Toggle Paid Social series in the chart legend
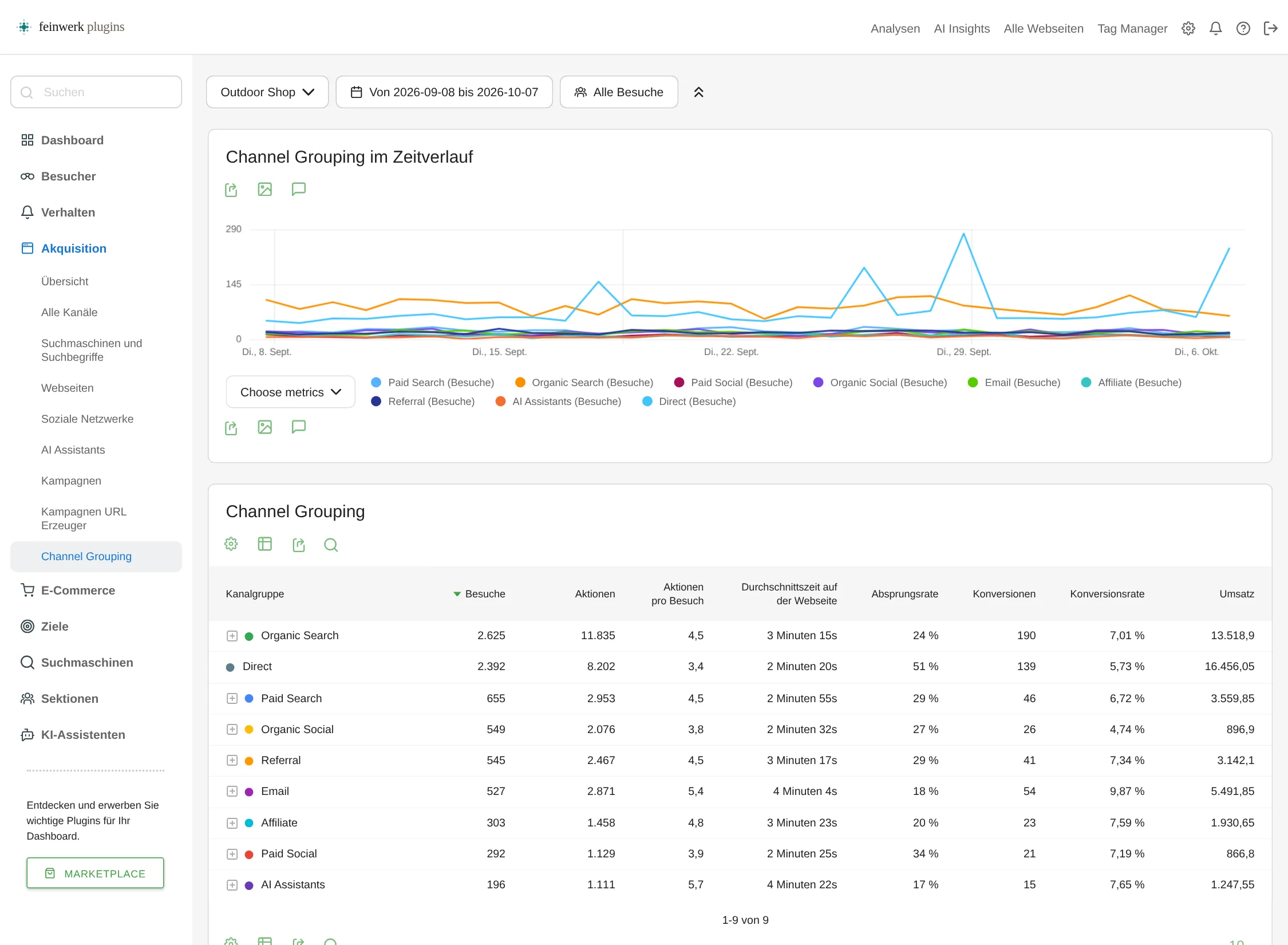This screenshot has width=1288, height=945. tap(733, 383)
